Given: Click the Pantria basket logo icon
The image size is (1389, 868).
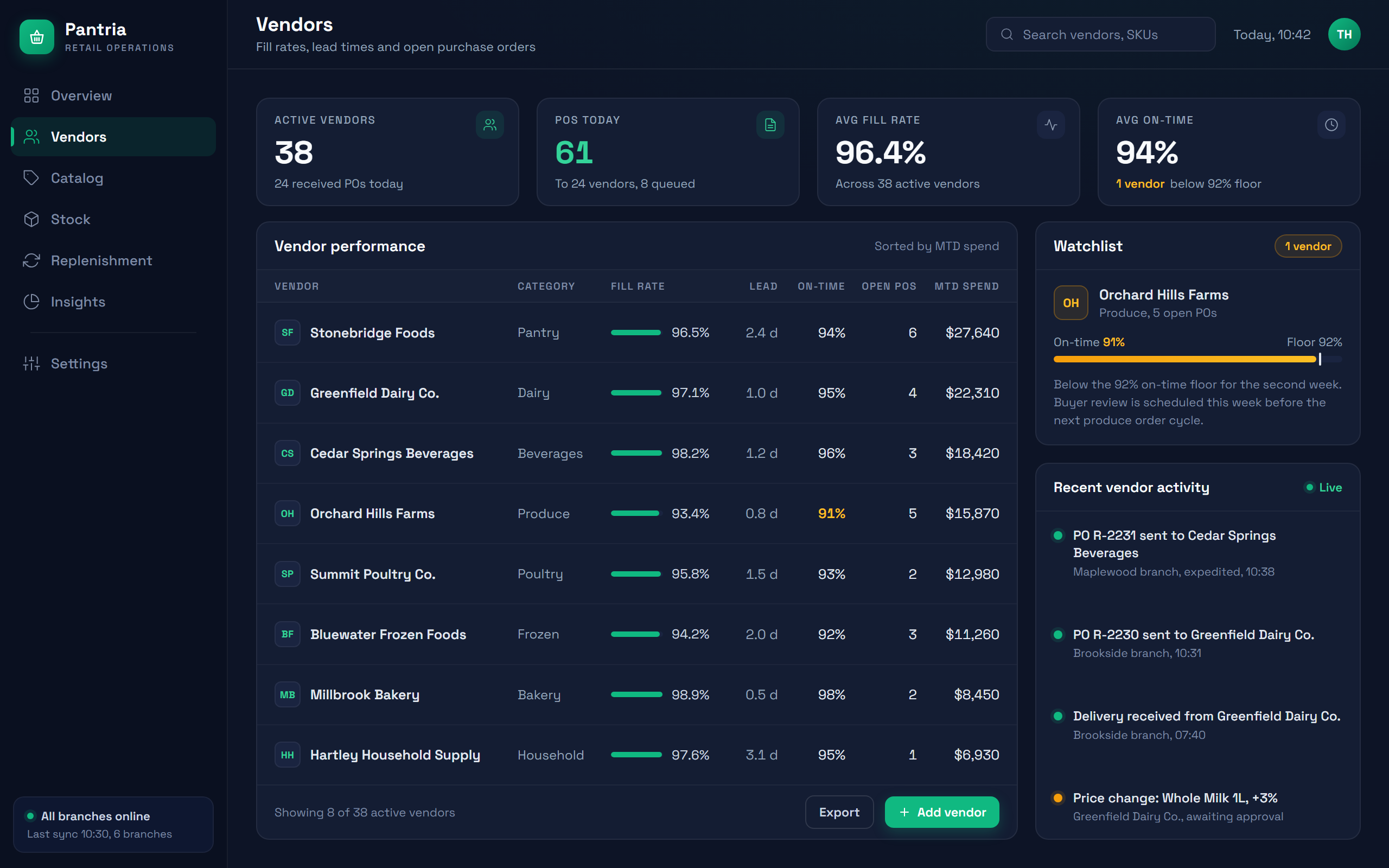Looking at the screenshot, I should [37, 37].
